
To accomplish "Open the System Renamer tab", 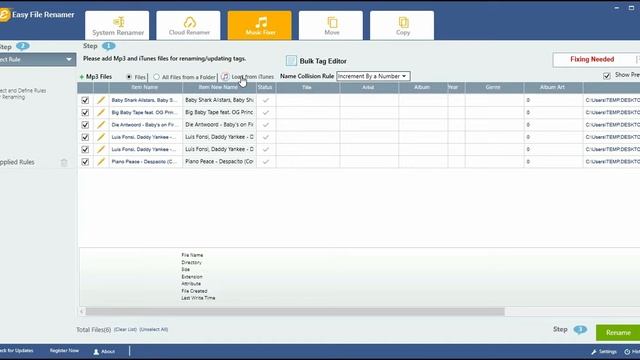I will pos(117,25).
